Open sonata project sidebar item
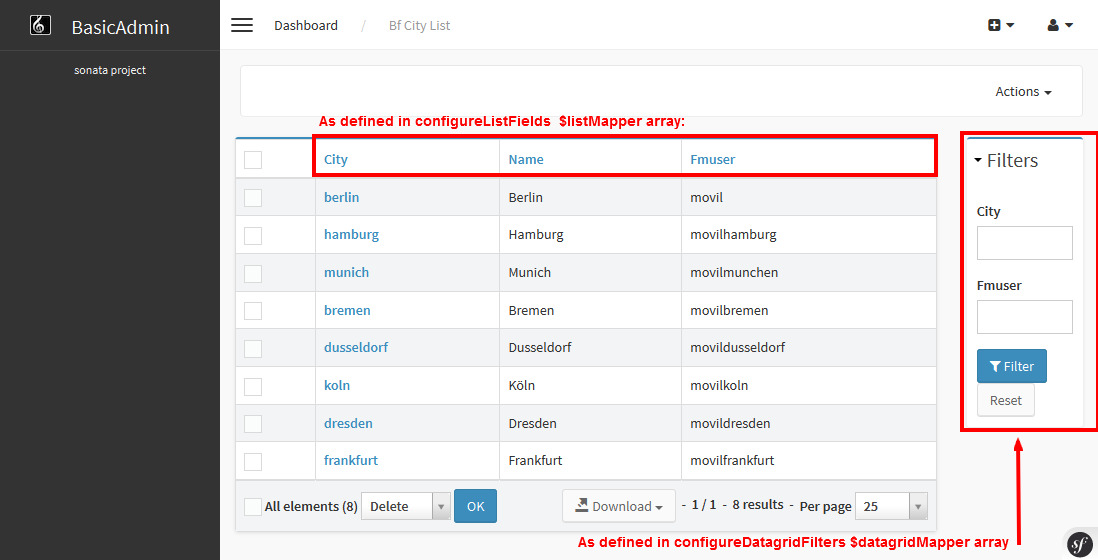This screenshot has height=560, width=1098. point(110,71)
